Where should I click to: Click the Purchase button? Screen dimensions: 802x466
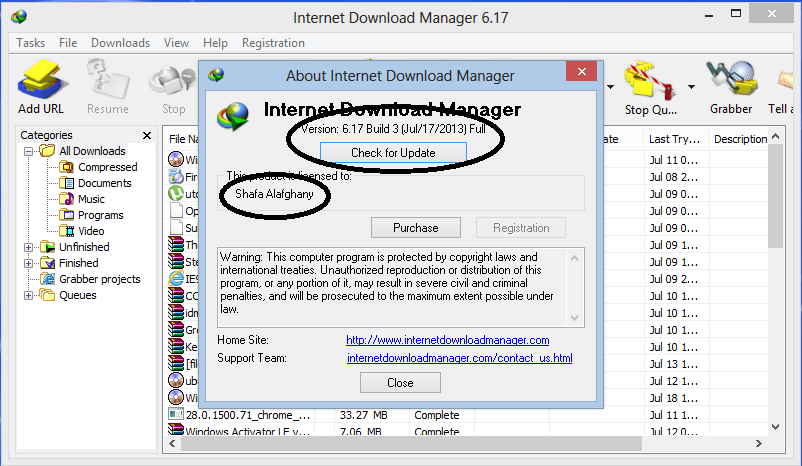(416, 228)
